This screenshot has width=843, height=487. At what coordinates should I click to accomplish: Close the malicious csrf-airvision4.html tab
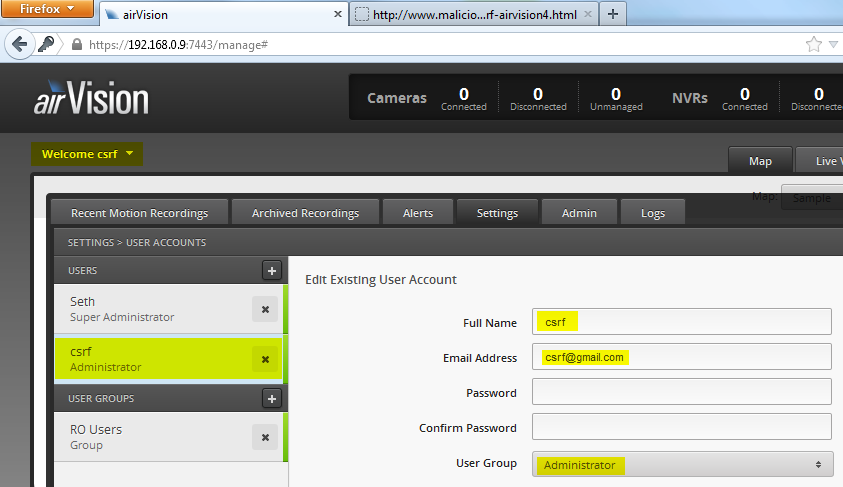[588, 14]
